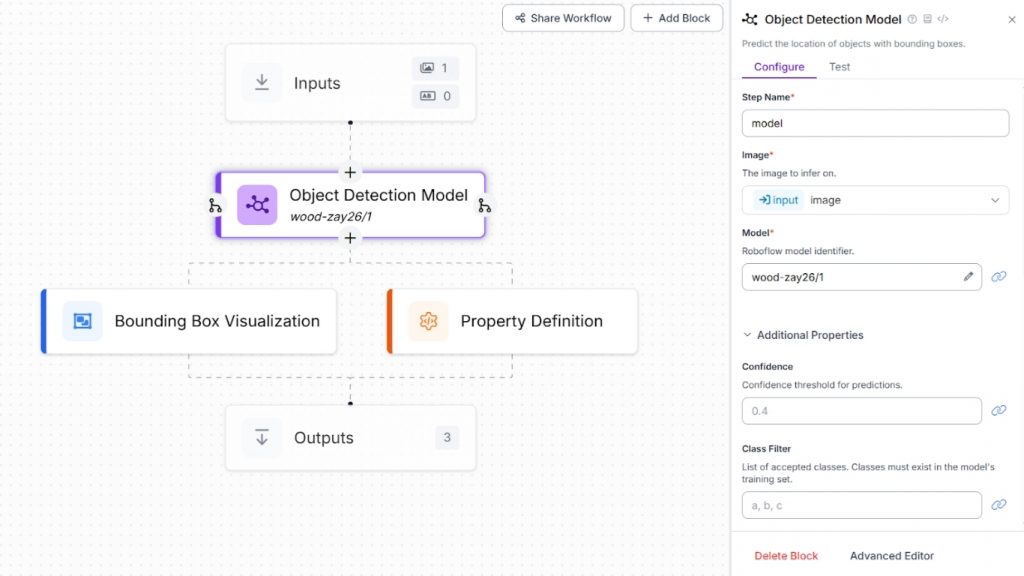
Task: Select the Configure tab
Action: coord(779,67)
